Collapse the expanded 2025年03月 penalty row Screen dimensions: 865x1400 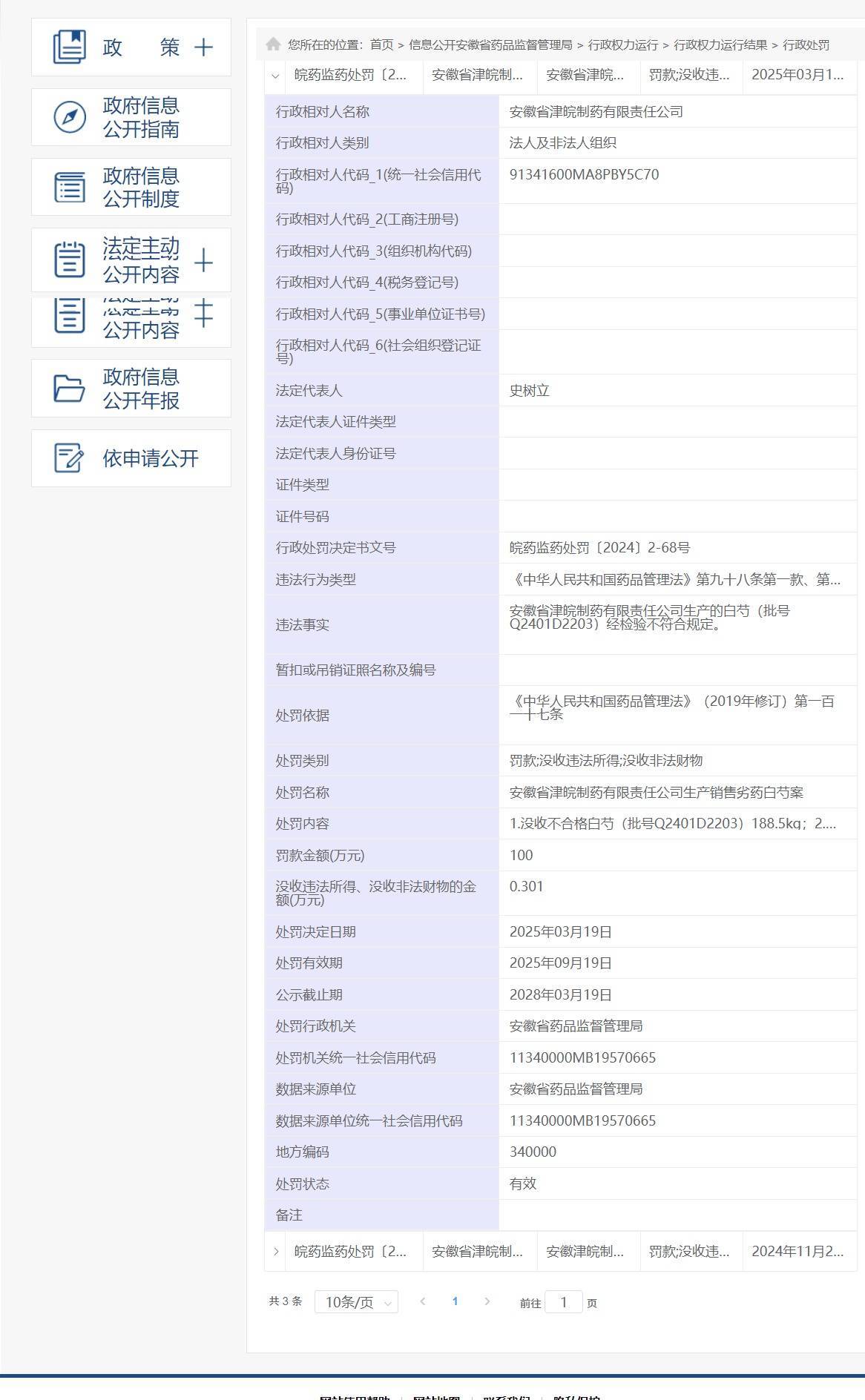[x=275, y=76]
